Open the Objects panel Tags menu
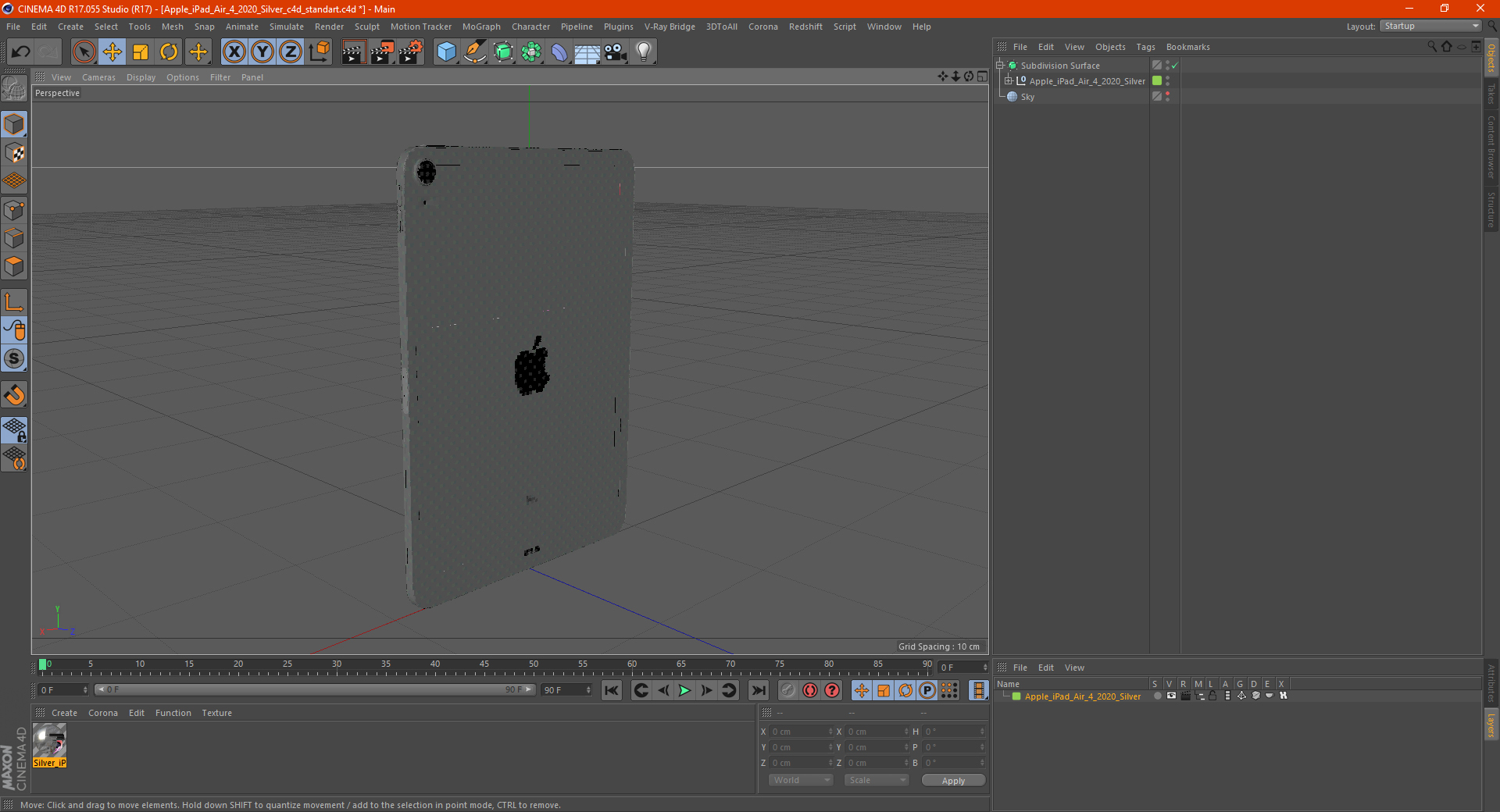Viewport: 1500px width, 812px height. coord(1145,47)
